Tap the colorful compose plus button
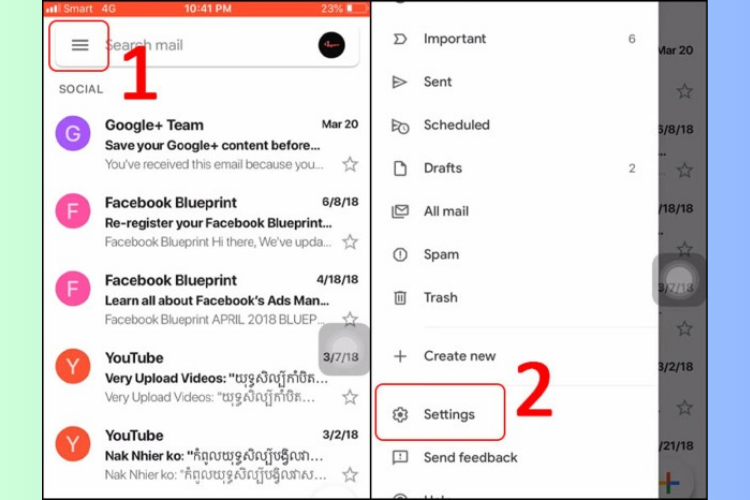Screen dimensions: 750x500 point(669,482)
